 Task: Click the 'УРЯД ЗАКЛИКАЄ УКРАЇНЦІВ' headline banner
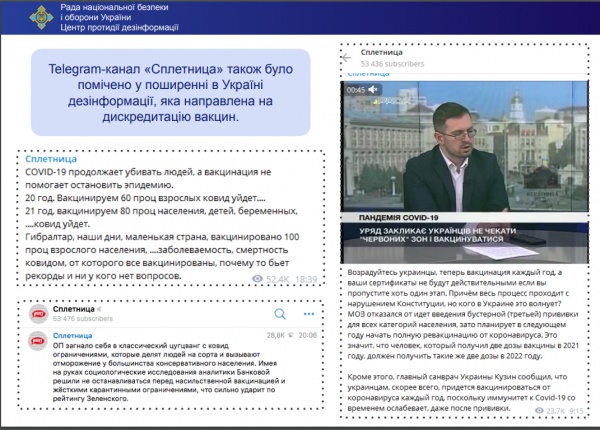437,235
